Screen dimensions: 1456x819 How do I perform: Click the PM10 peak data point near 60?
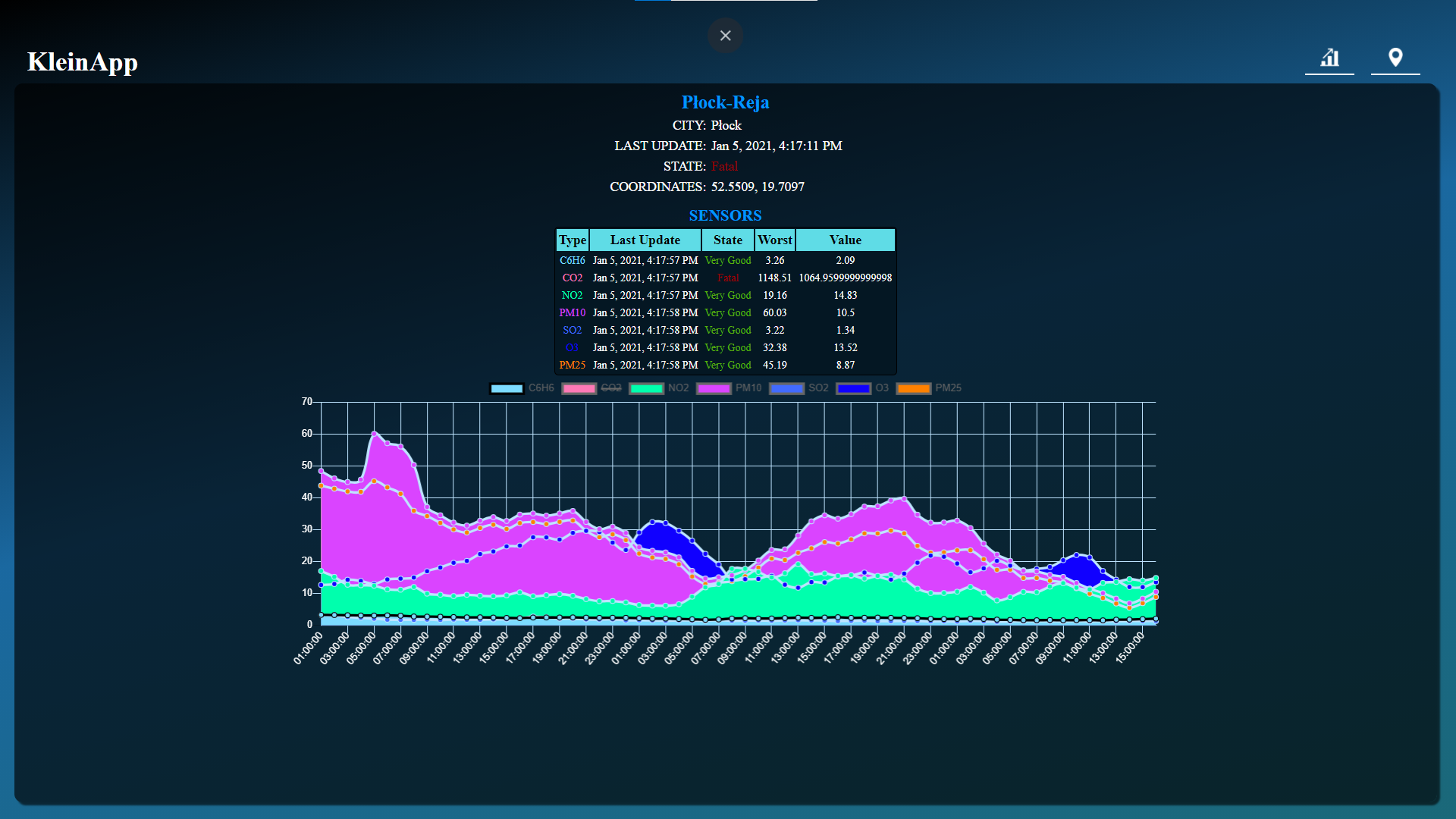[x=374, y=434]
